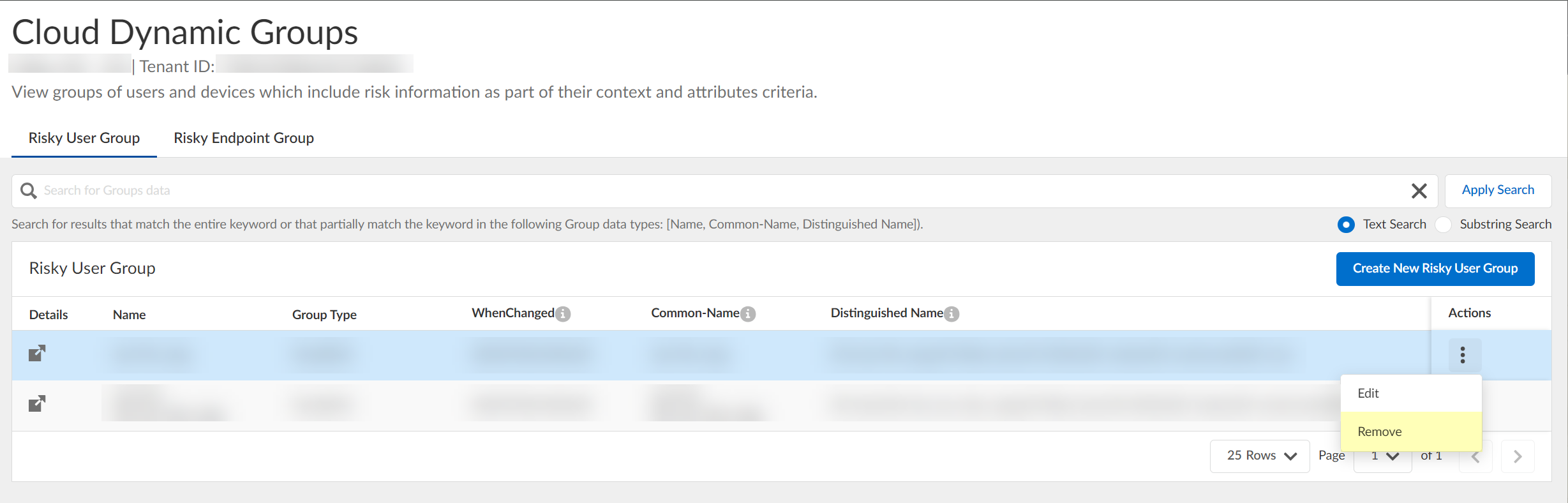The image size is (1568, 503).
Task: Expand the 25 Rows dropdown
Action: click(x=1260, y=456)
